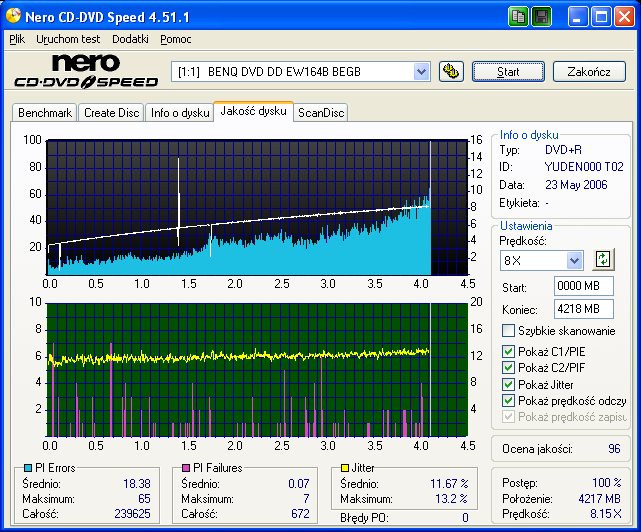Click the Prędkość value 8.15 X
Image resolution: width=641 pixels, height=532 pixels.
tap(606, 514)
